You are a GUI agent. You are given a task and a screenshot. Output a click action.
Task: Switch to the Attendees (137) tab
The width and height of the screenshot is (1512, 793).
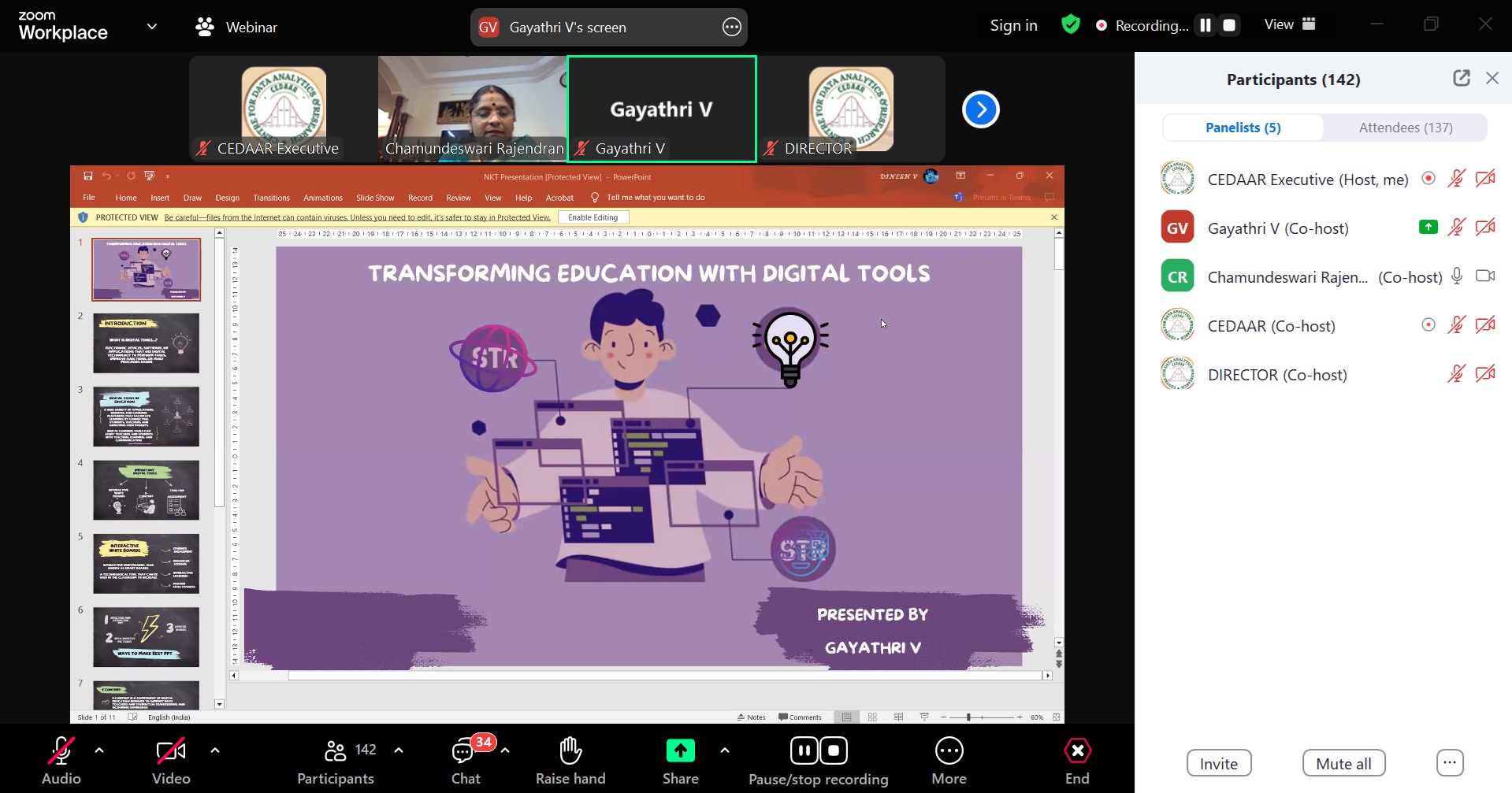coord(1405,128)
